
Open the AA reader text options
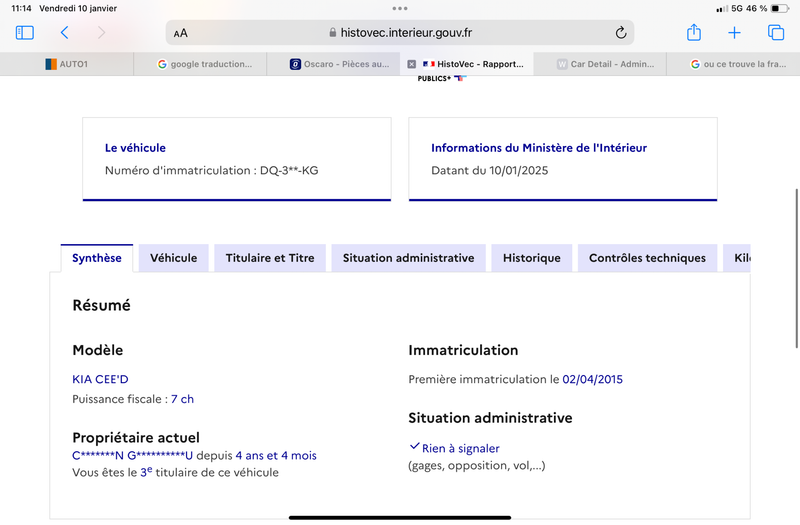point(181,33)
